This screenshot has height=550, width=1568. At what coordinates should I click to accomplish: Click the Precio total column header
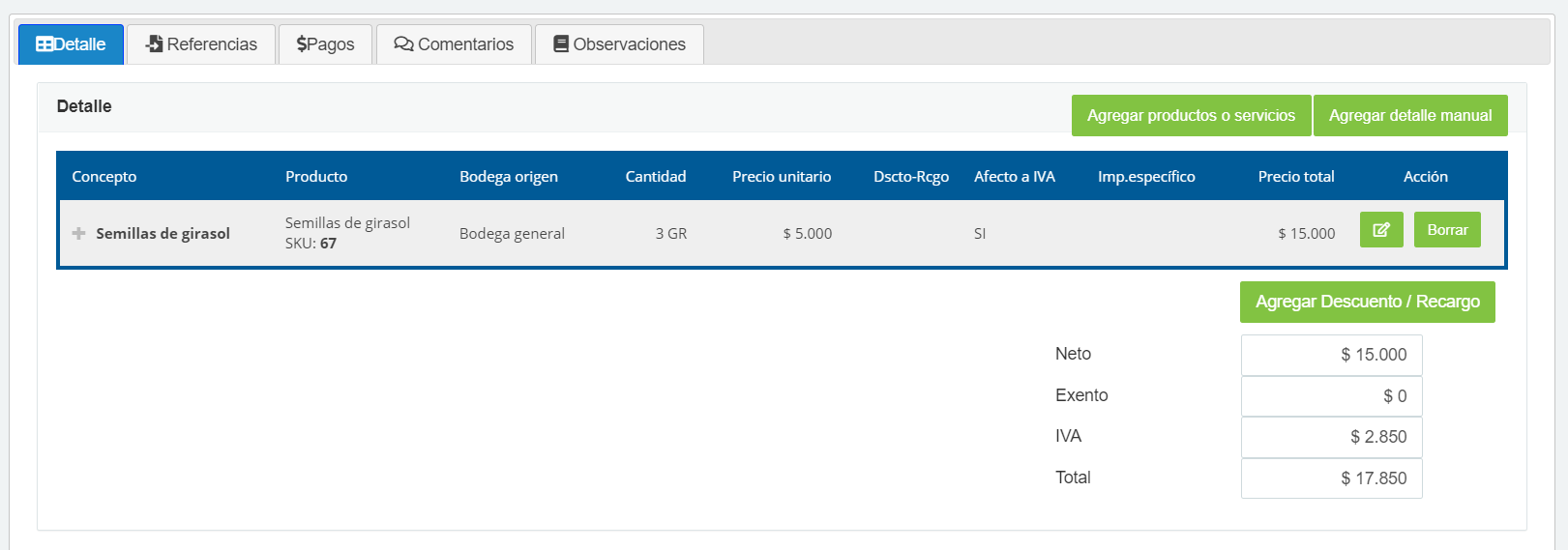point(1295,177)
